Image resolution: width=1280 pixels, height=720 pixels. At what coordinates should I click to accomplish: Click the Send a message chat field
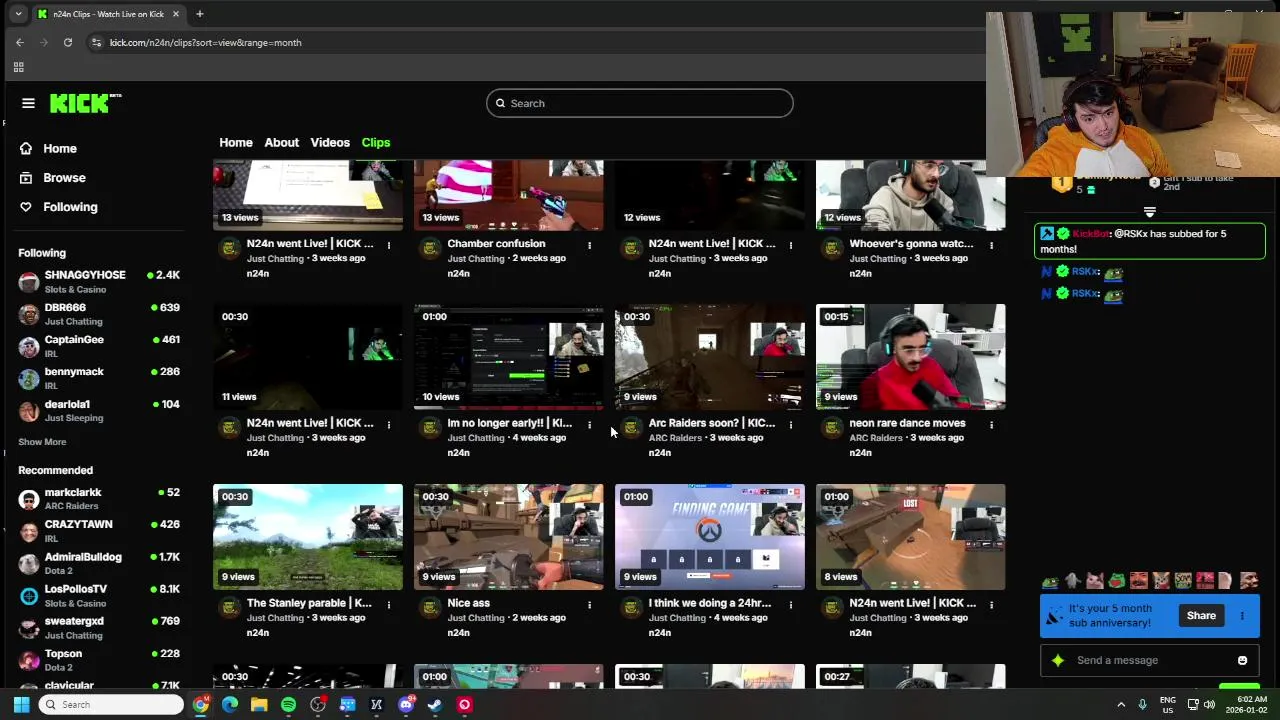[x=1150, y=660]
